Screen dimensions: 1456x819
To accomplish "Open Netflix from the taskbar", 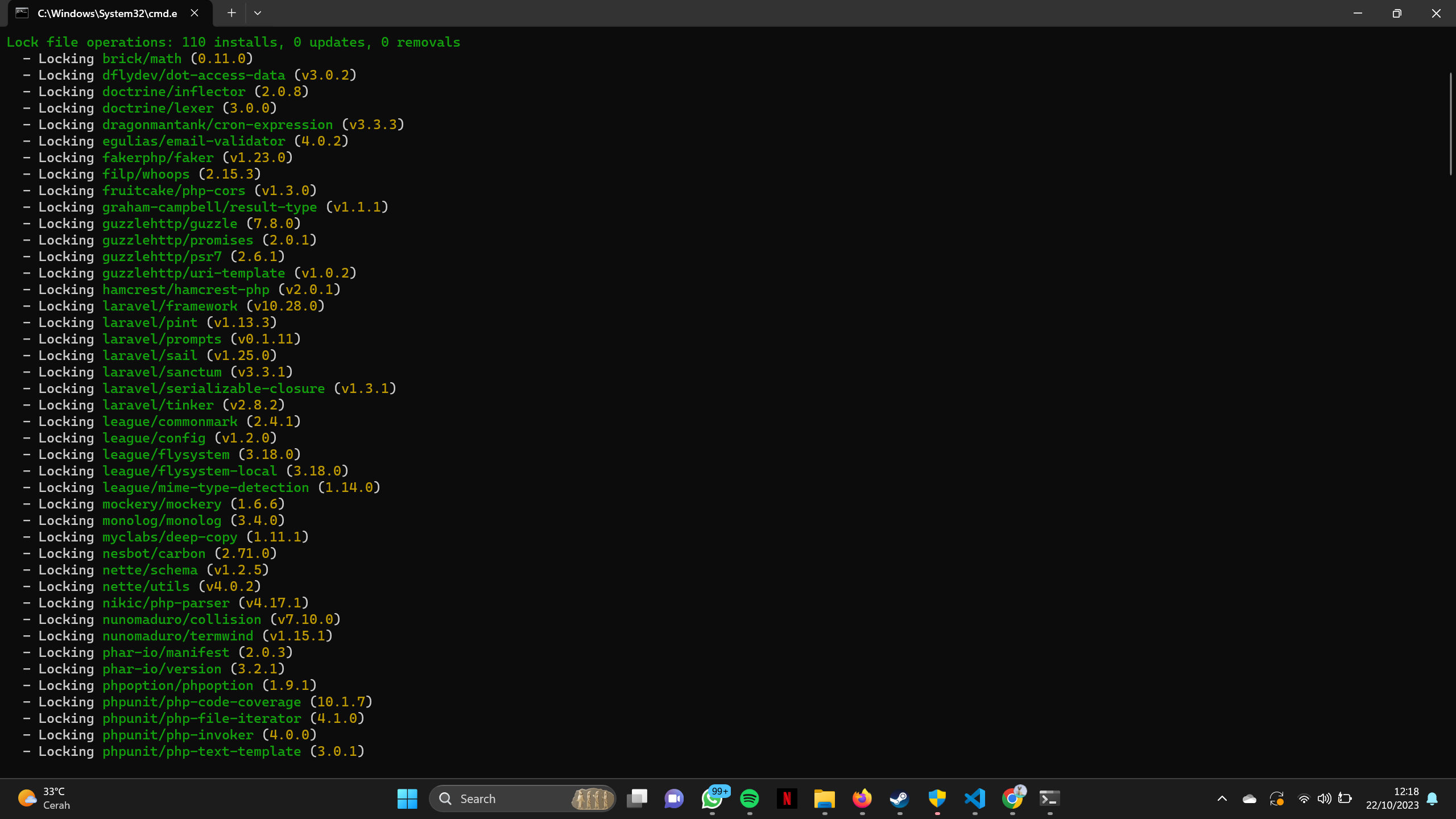I will coord(787,799).
